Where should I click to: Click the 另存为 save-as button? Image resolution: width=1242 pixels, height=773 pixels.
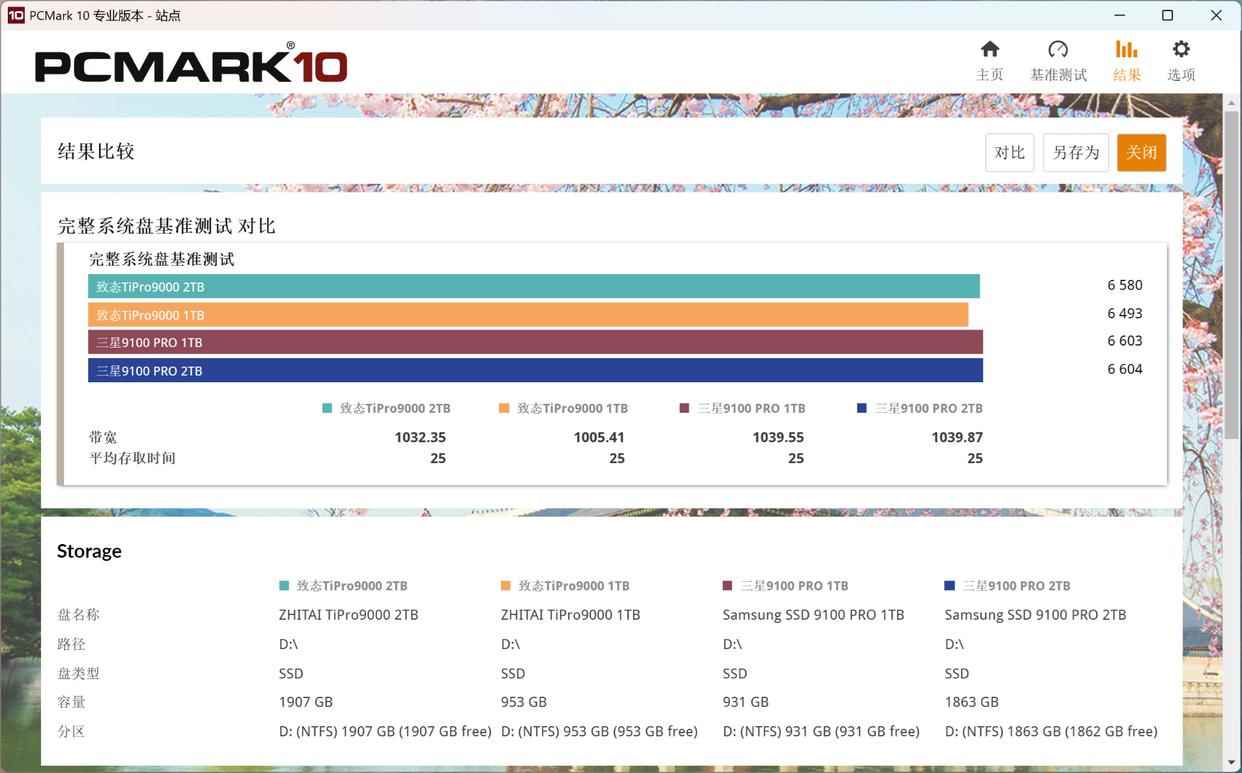click(x=1076, y=153)
